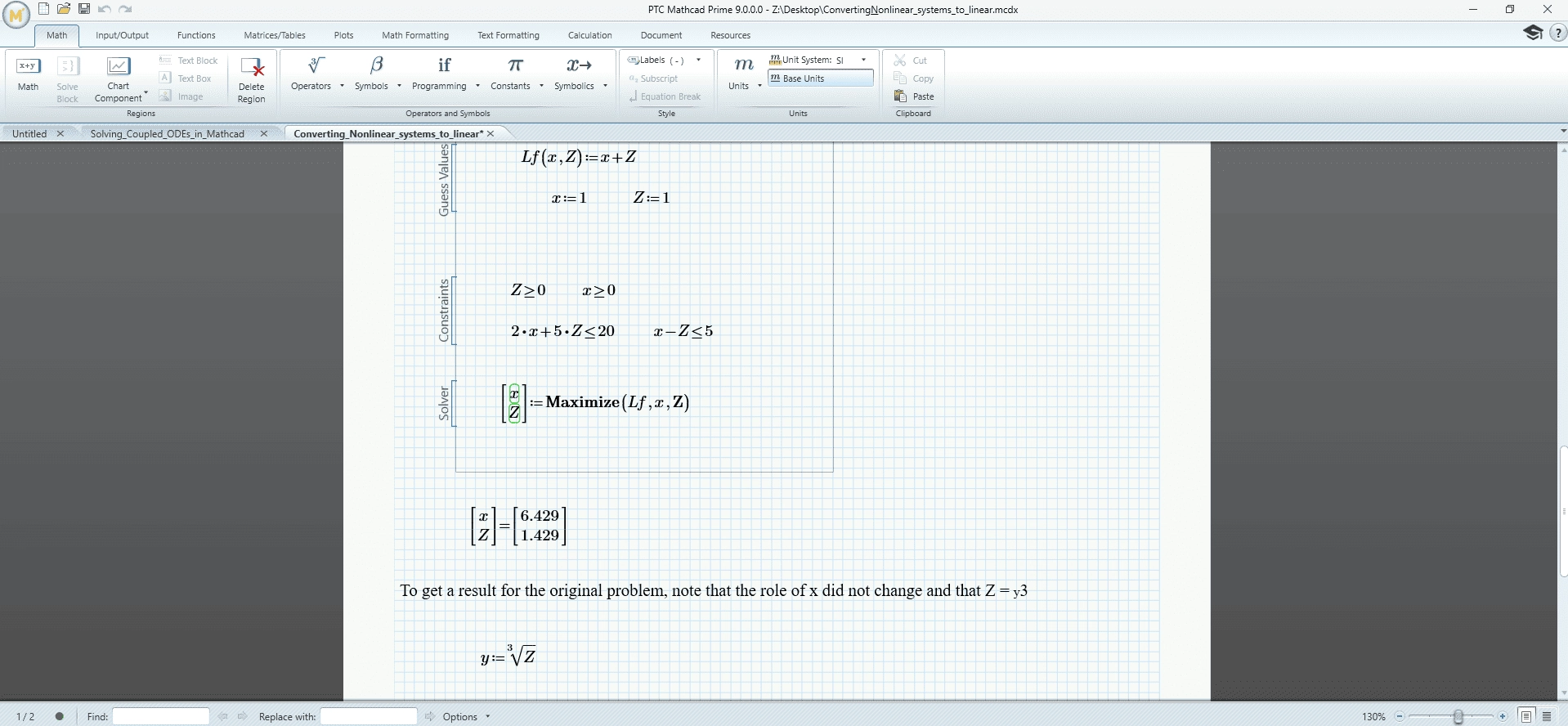Select the Maximize(Lf,x,Z) solver expression
The height and width of the screenshot is (726, 1568).
click(x=596, y=402)
